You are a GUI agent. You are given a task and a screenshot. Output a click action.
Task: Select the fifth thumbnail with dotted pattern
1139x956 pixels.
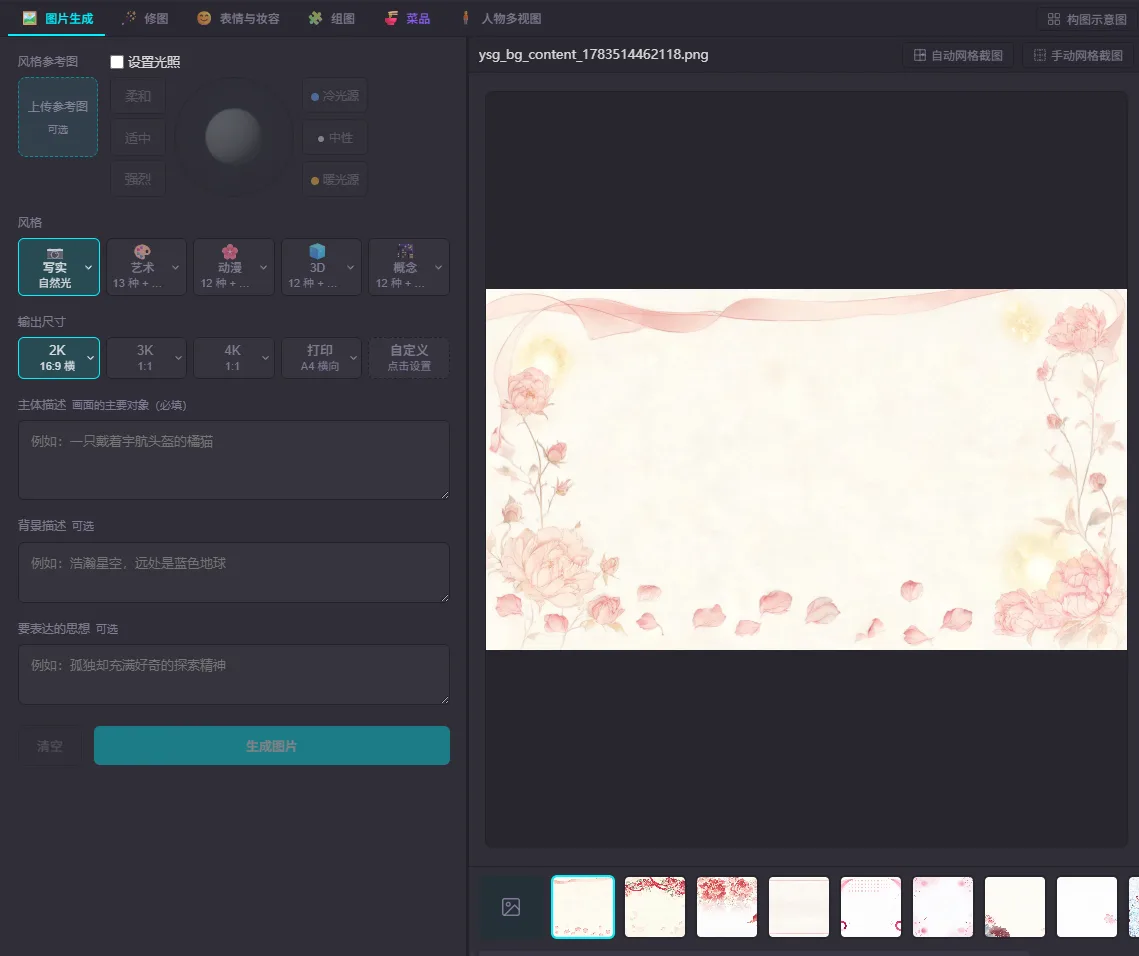[x=871, y=907]
